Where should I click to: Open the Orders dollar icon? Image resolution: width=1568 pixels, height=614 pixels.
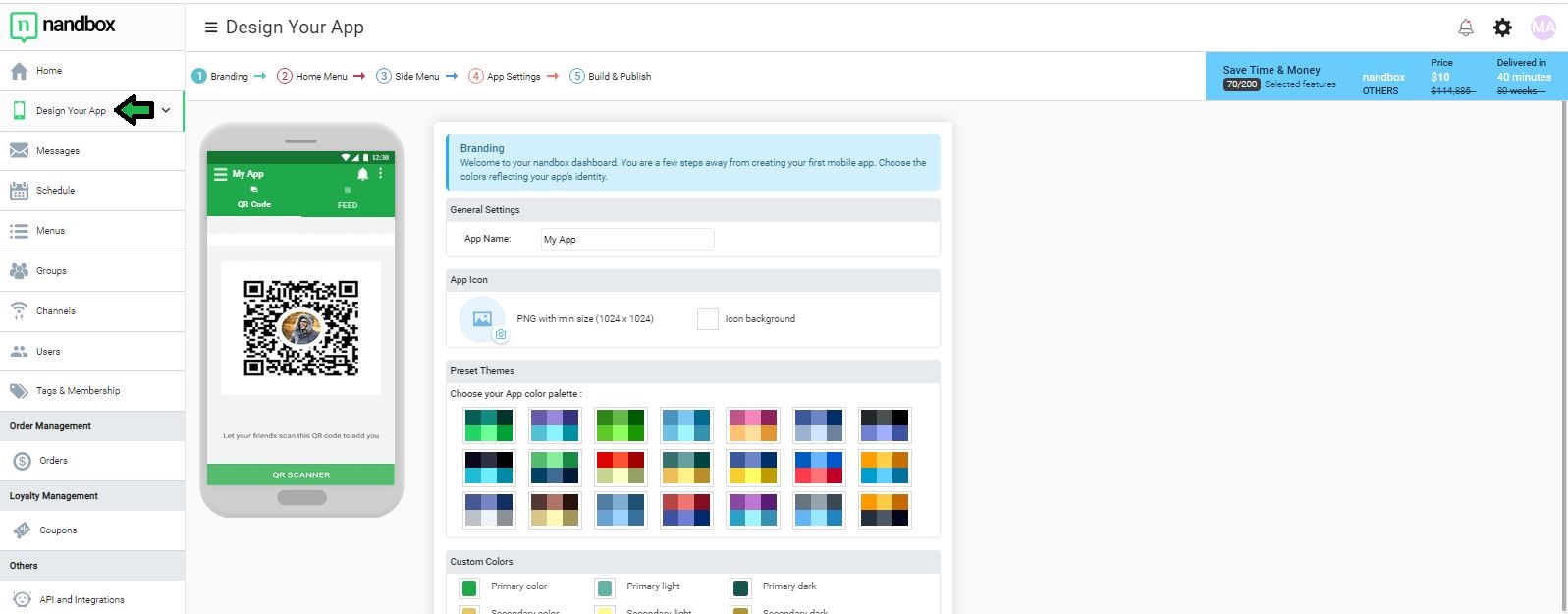click(x=23, y=461)
